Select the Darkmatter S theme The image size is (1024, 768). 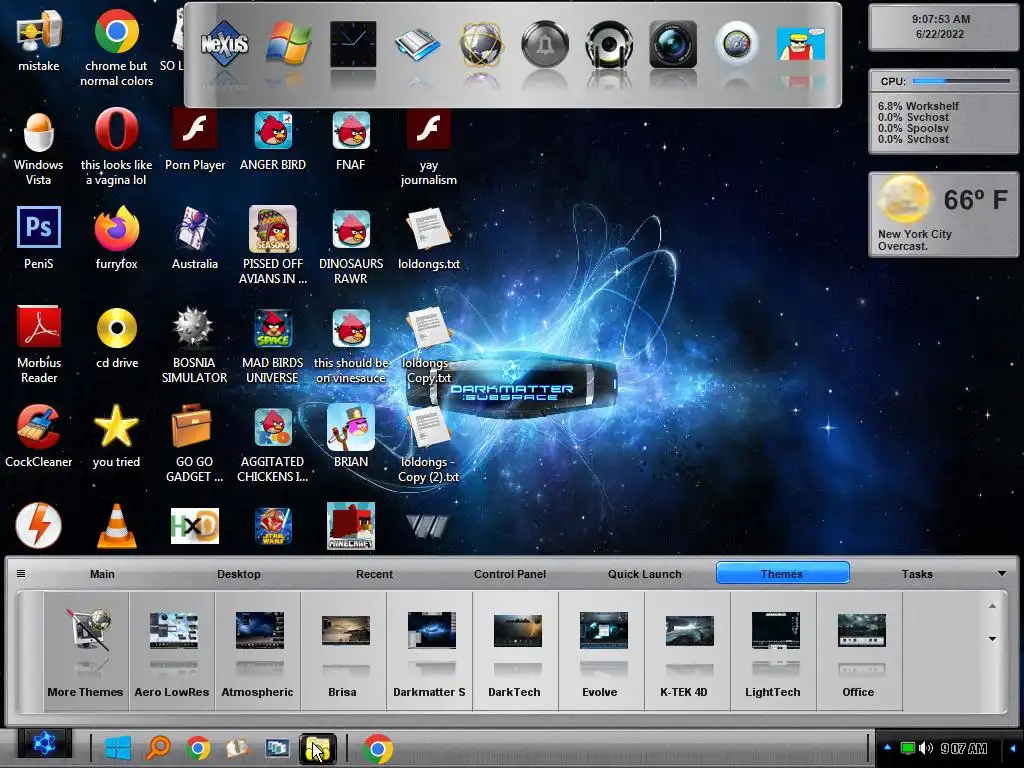(430, 651)
